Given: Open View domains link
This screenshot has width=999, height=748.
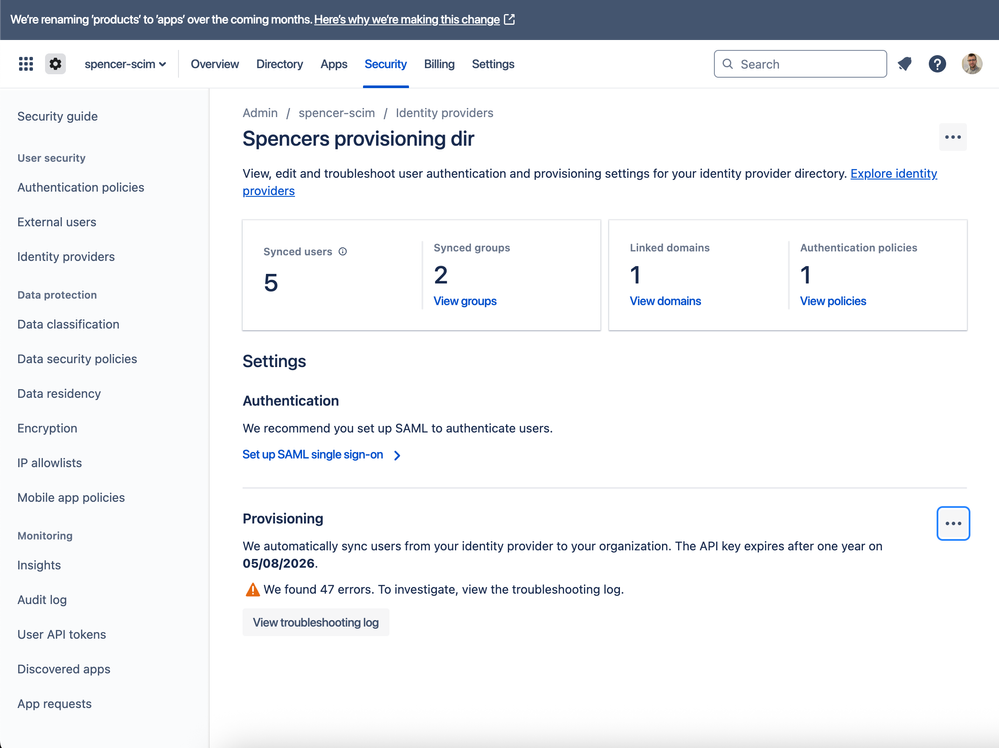Looking at the screenshot, I should coord(665,301).
